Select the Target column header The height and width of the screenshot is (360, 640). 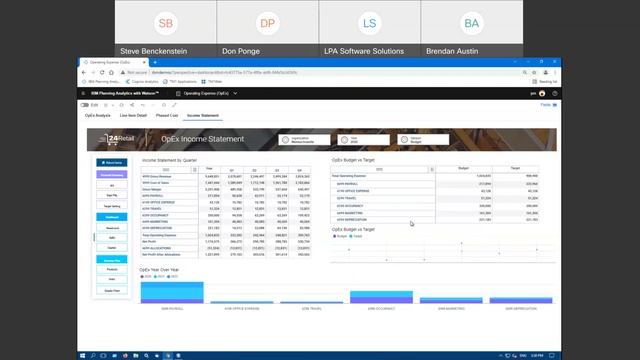click(515, 168)
